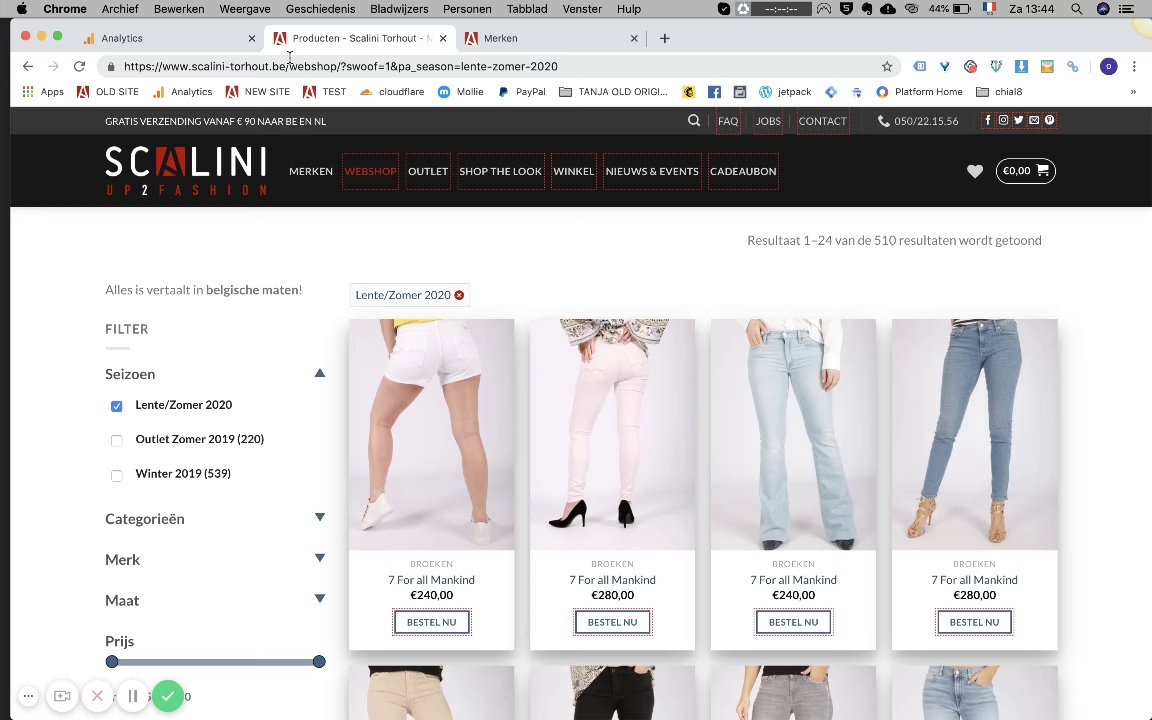Uncheck the Lente/Zomer 2020 season checkbox
This screenshot has width=1152, height=720.
tap(116, 406)
